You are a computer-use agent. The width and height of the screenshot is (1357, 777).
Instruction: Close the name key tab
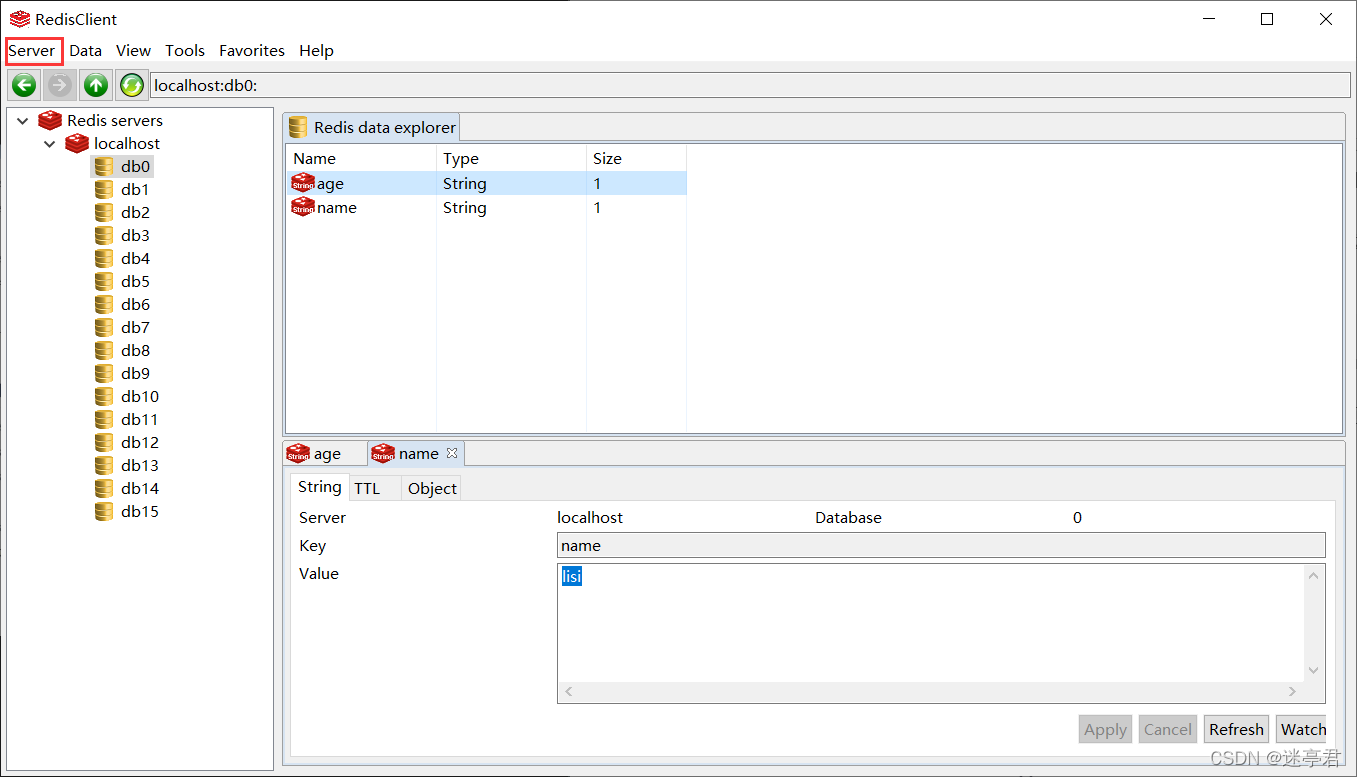pos(452,453)
